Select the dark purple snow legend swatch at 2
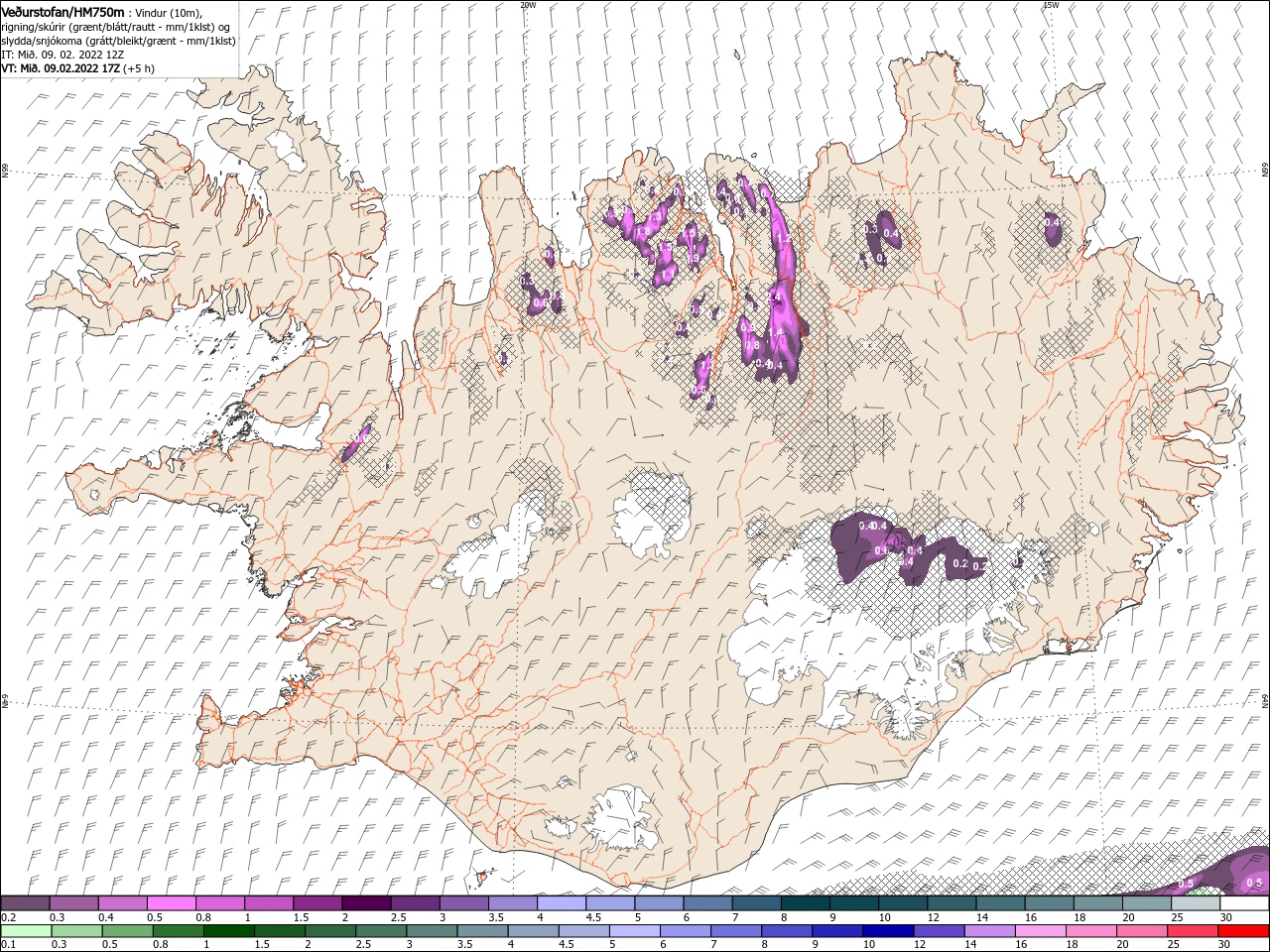The image size is (1270, 952). click(366, 903)
